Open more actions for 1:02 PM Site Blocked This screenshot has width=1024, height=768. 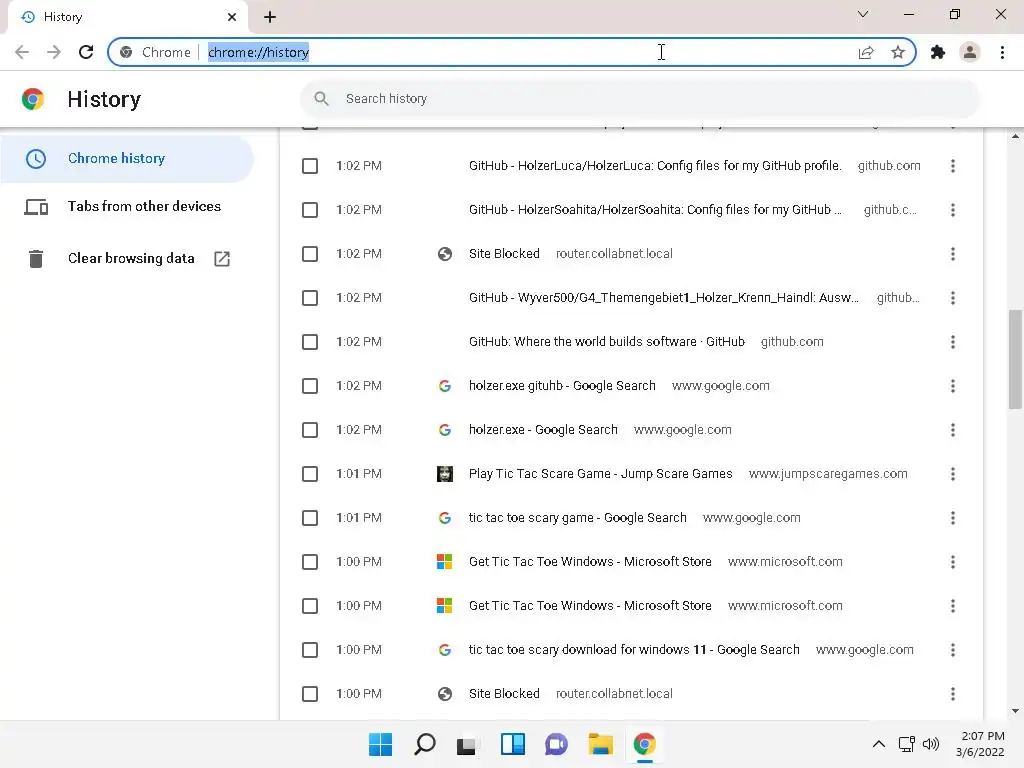953,254
